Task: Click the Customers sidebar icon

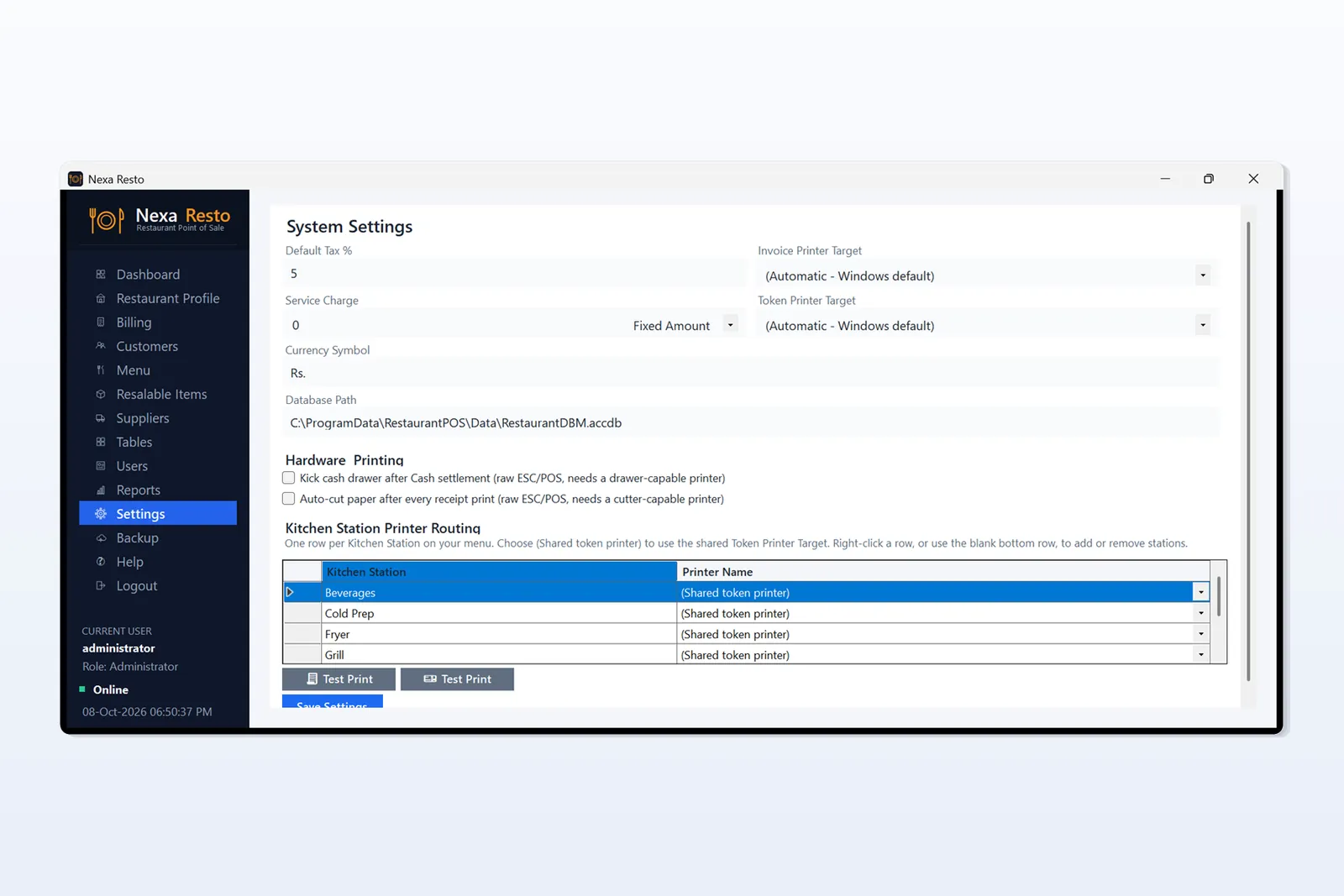Action: (x=101, y=346)
